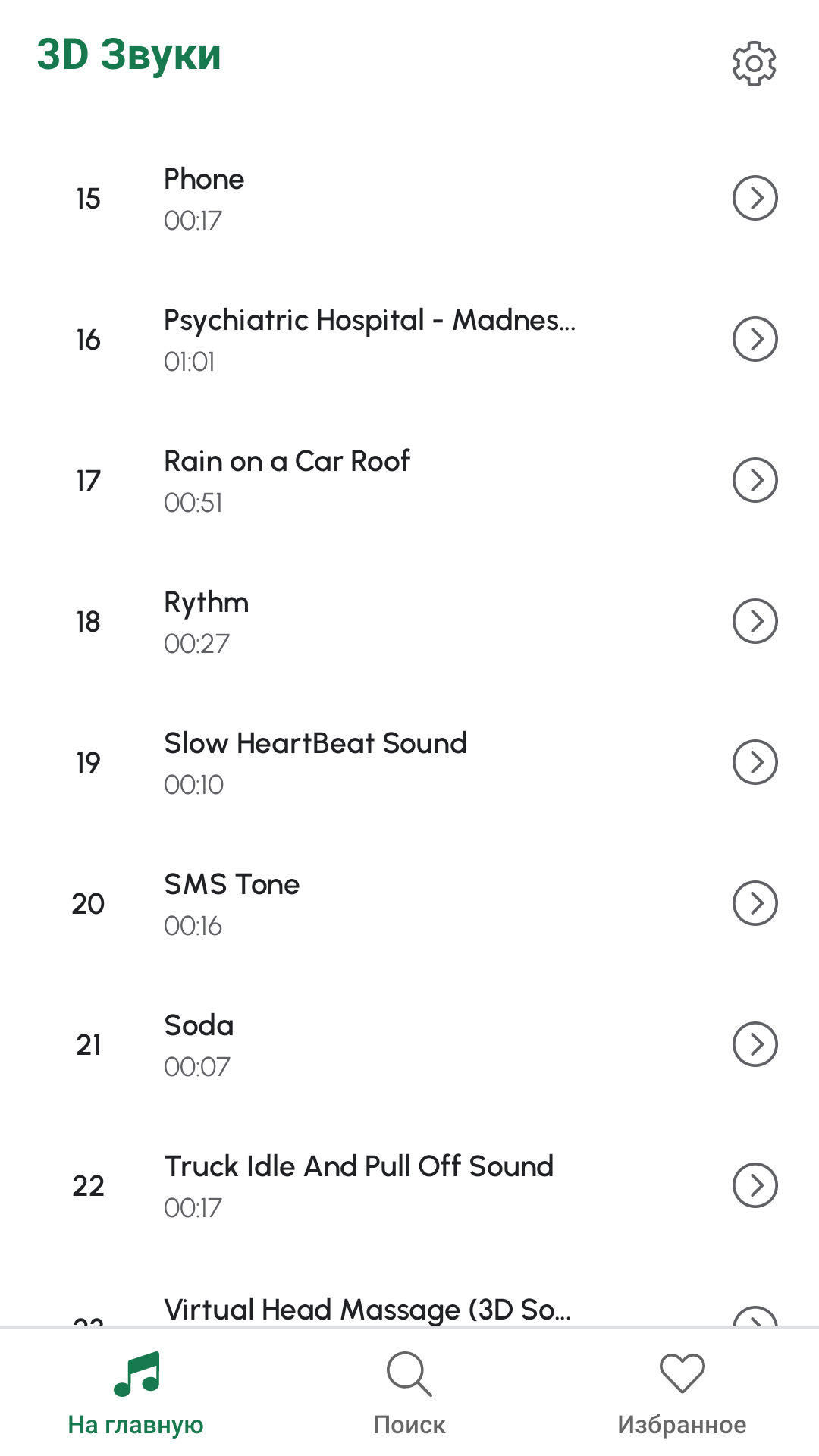Open the Virtual Head Massage track
The height and width of the screenshot is (1456, 819).
pyautogui.click(x=367, y=1310)
